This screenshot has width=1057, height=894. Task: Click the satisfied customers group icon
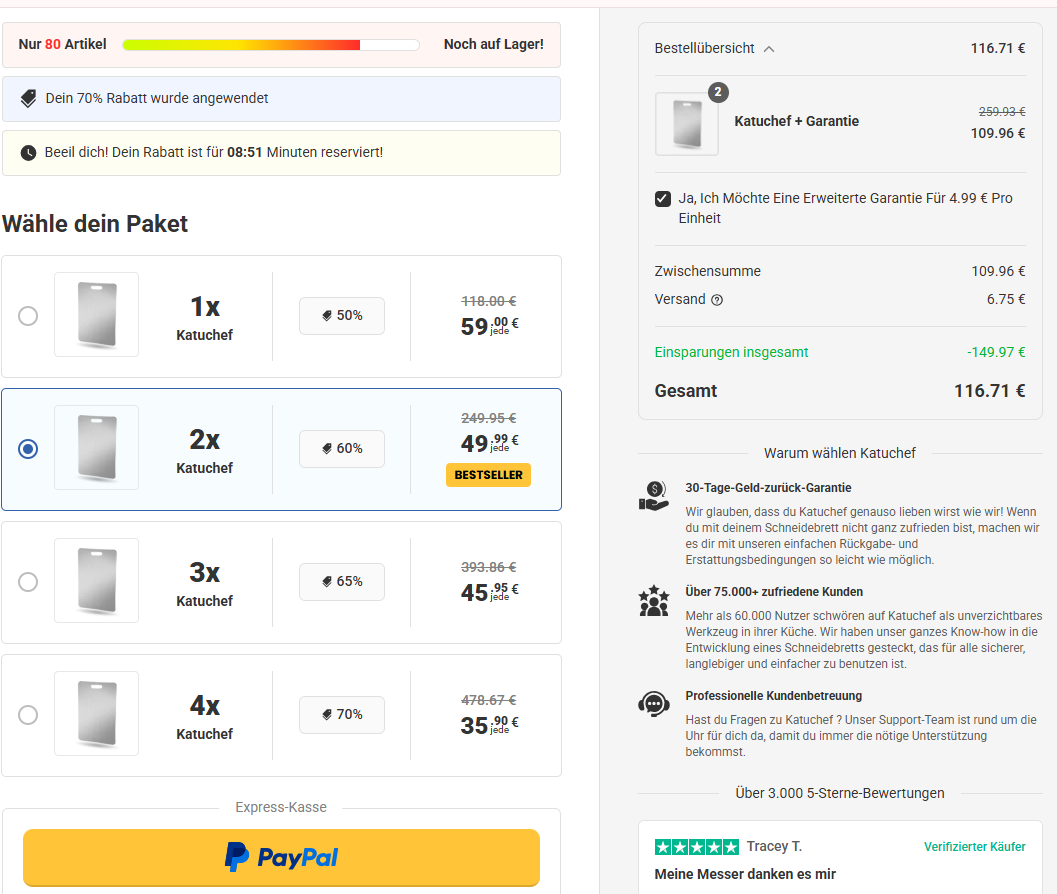(x=653, y=600)
